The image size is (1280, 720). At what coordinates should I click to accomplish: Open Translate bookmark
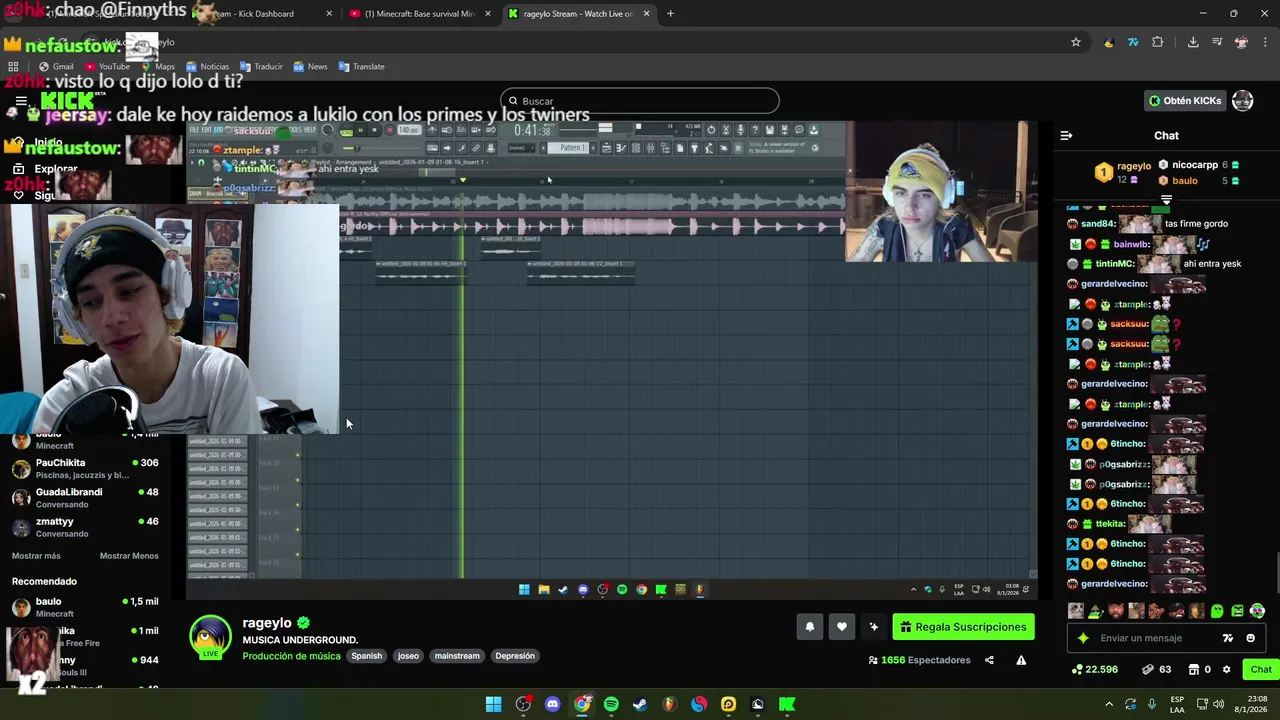[361, 67]
